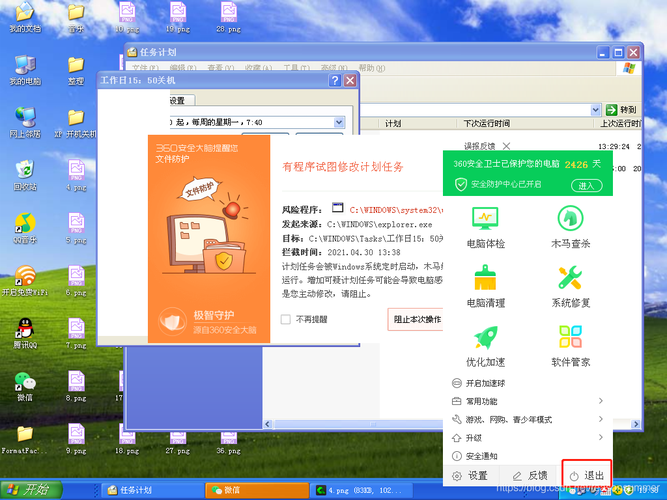Click 开启加速球 entry
Screen dimensions: 667x500
pyautogui.click(x=479, y=383)
